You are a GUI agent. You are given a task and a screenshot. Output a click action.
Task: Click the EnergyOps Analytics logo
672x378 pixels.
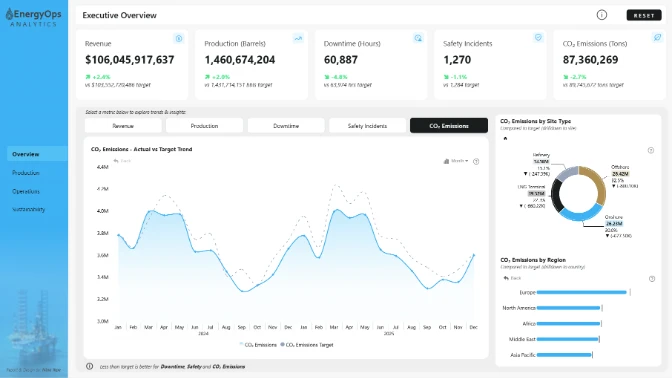[x=33, y=18]
